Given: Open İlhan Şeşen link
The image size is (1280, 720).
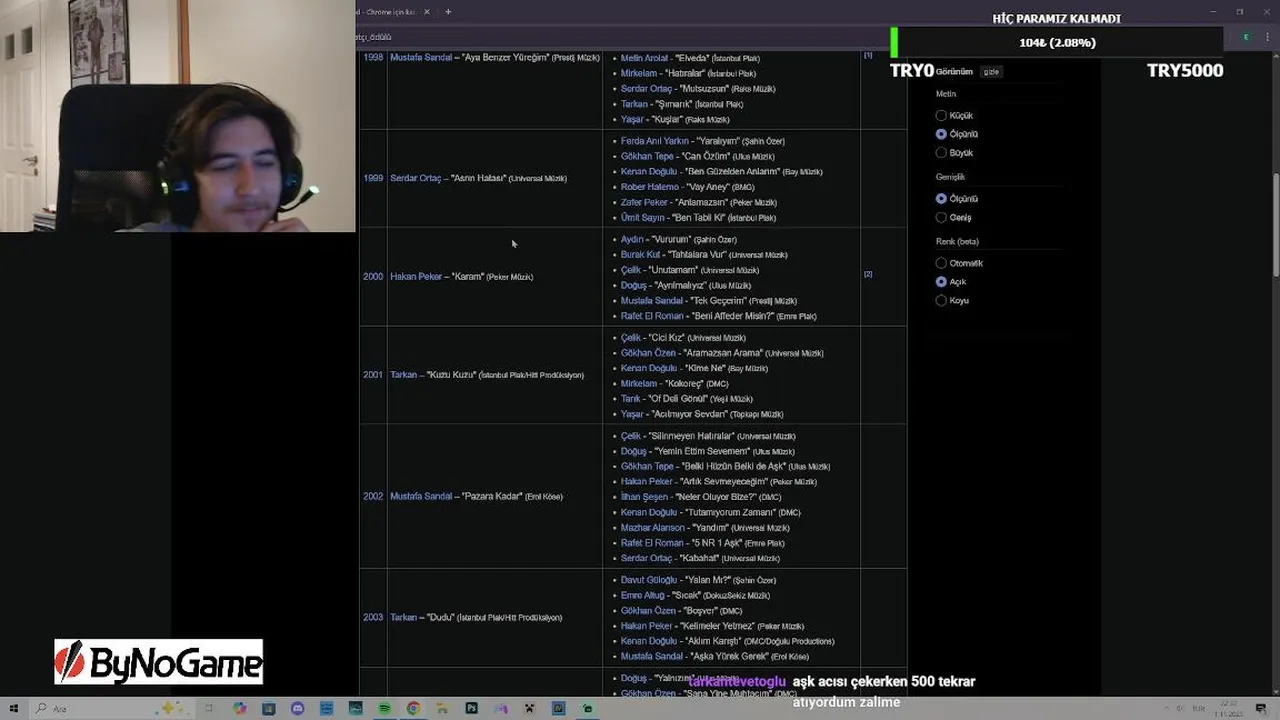Looking at the screenshot, I should pyautogui.click(x=644, y=497).
